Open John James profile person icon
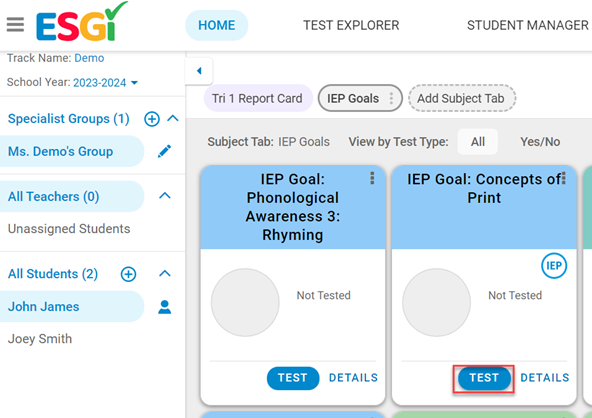 [x=165, y=307]
